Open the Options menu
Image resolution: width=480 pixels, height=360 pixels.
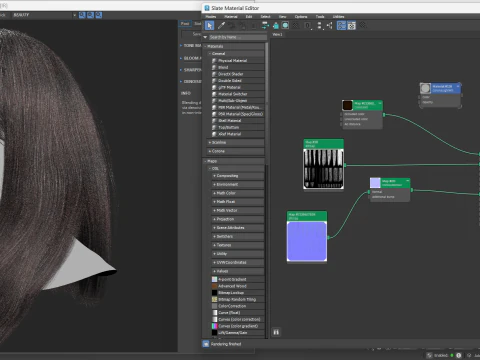301,16
